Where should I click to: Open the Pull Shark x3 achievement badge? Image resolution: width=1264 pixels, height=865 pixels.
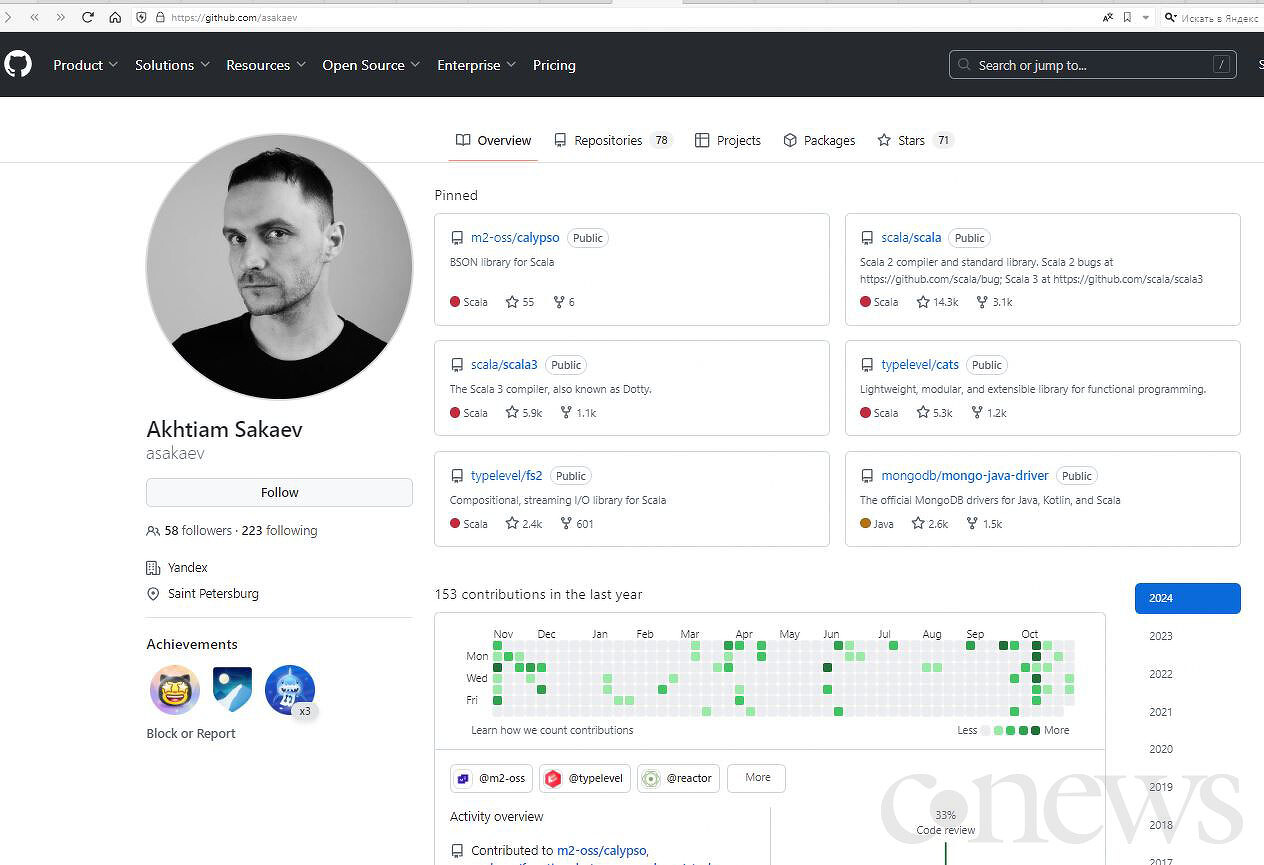[290, 690]
